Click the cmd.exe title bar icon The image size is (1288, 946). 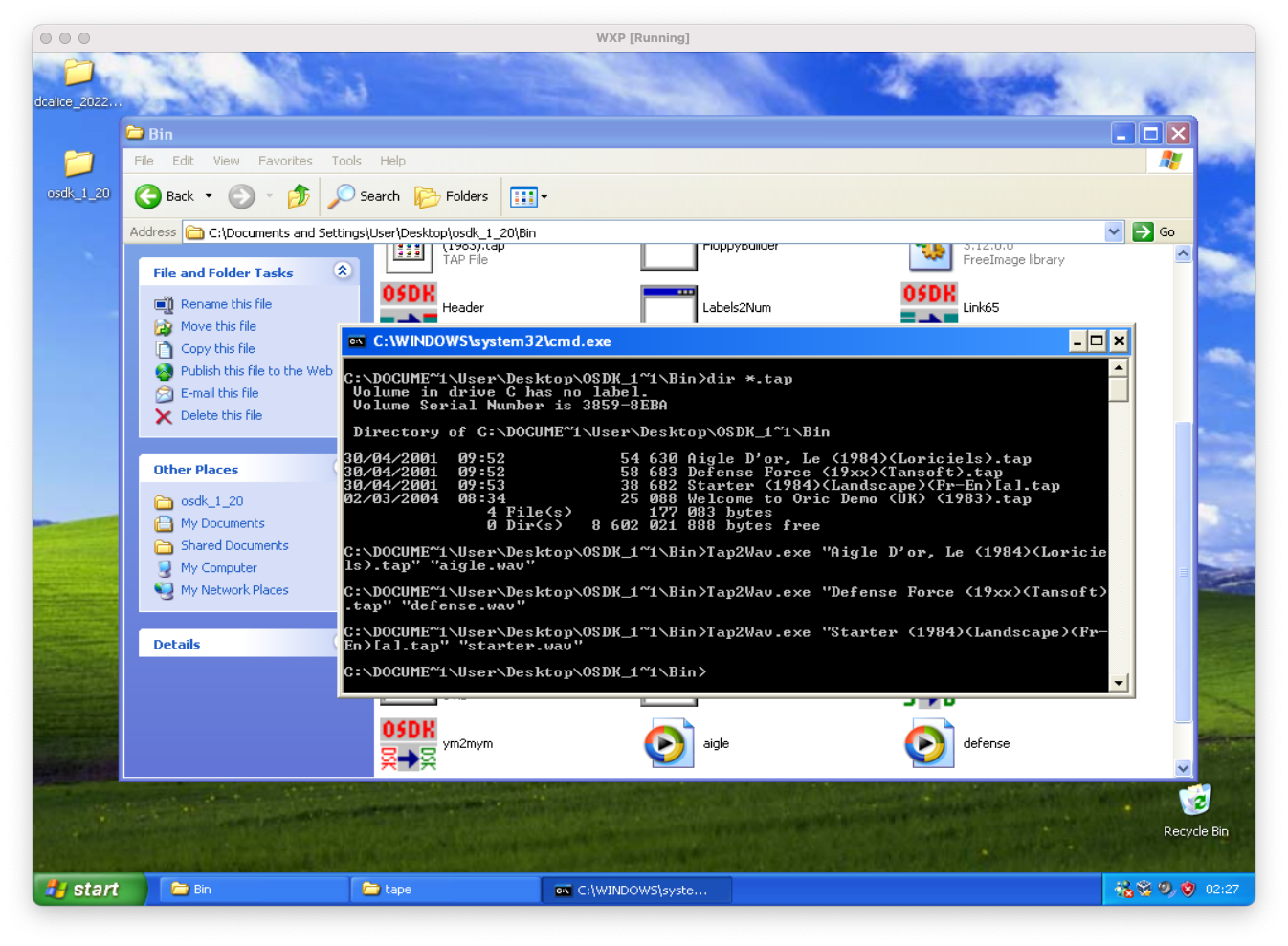pos(357,341)
